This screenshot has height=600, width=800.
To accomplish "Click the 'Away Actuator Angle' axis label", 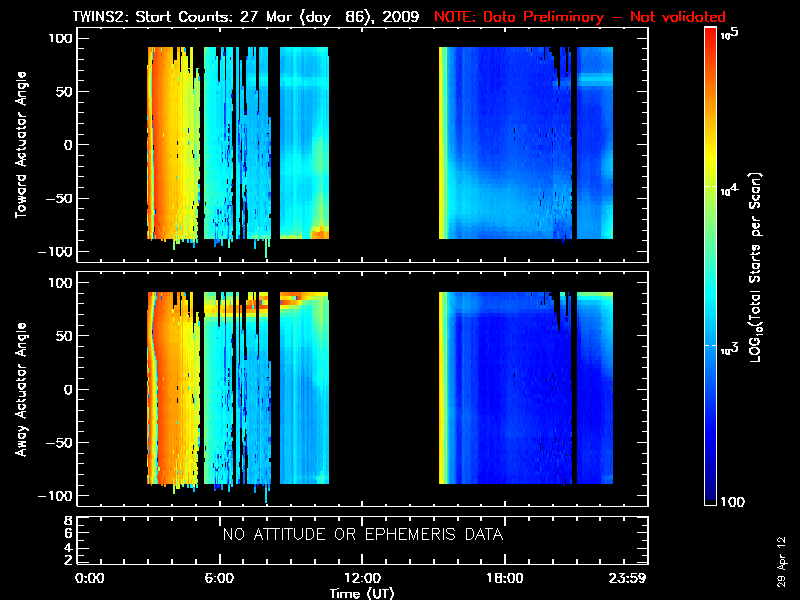I will 19,389.
